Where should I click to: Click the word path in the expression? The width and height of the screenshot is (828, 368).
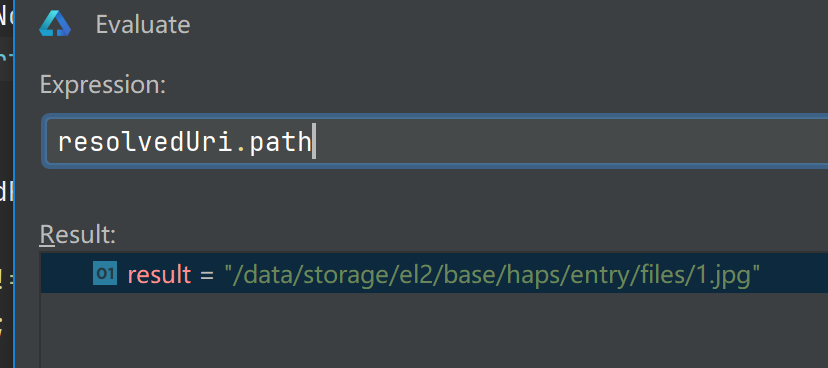(x=280, y=142)
